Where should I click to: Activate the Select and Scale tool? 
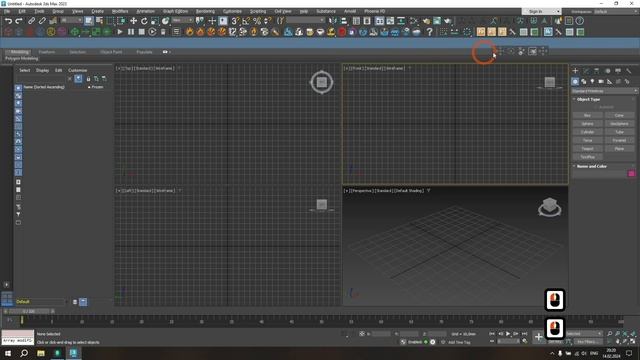click(x=155, y=21)
